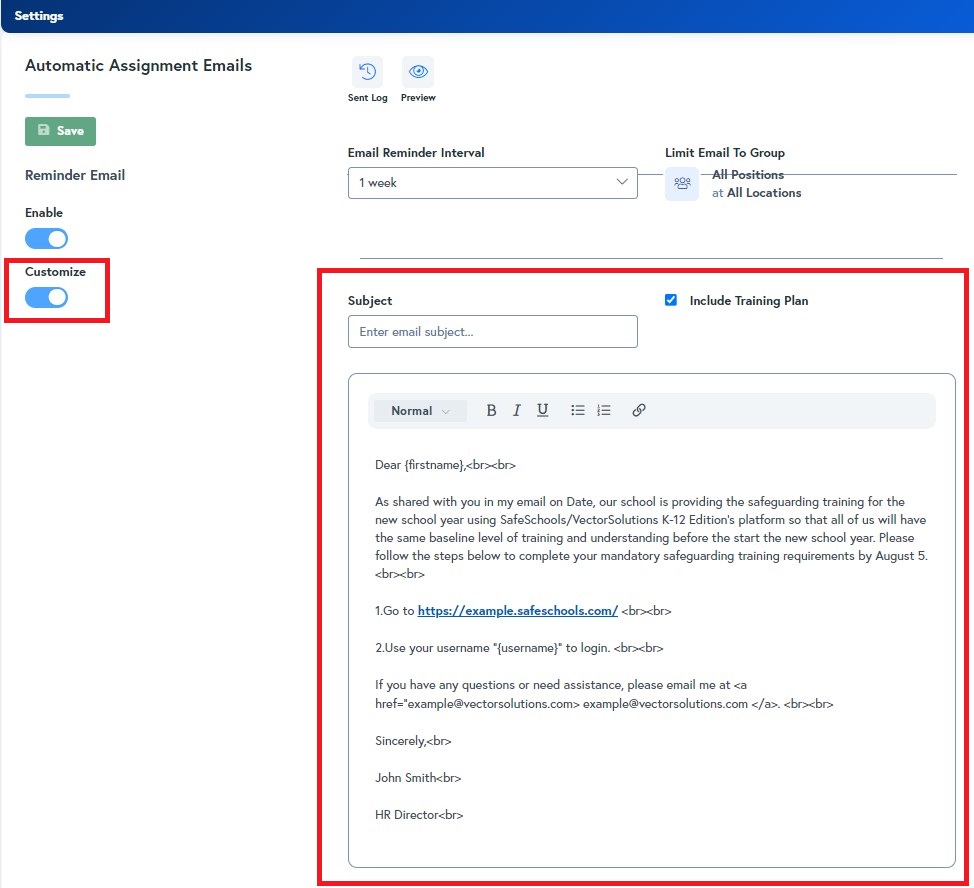This screenshot has height=888, width=974.
Task: Uncheck Include Training Plan checkbox
Action: (x=671, y=300)
